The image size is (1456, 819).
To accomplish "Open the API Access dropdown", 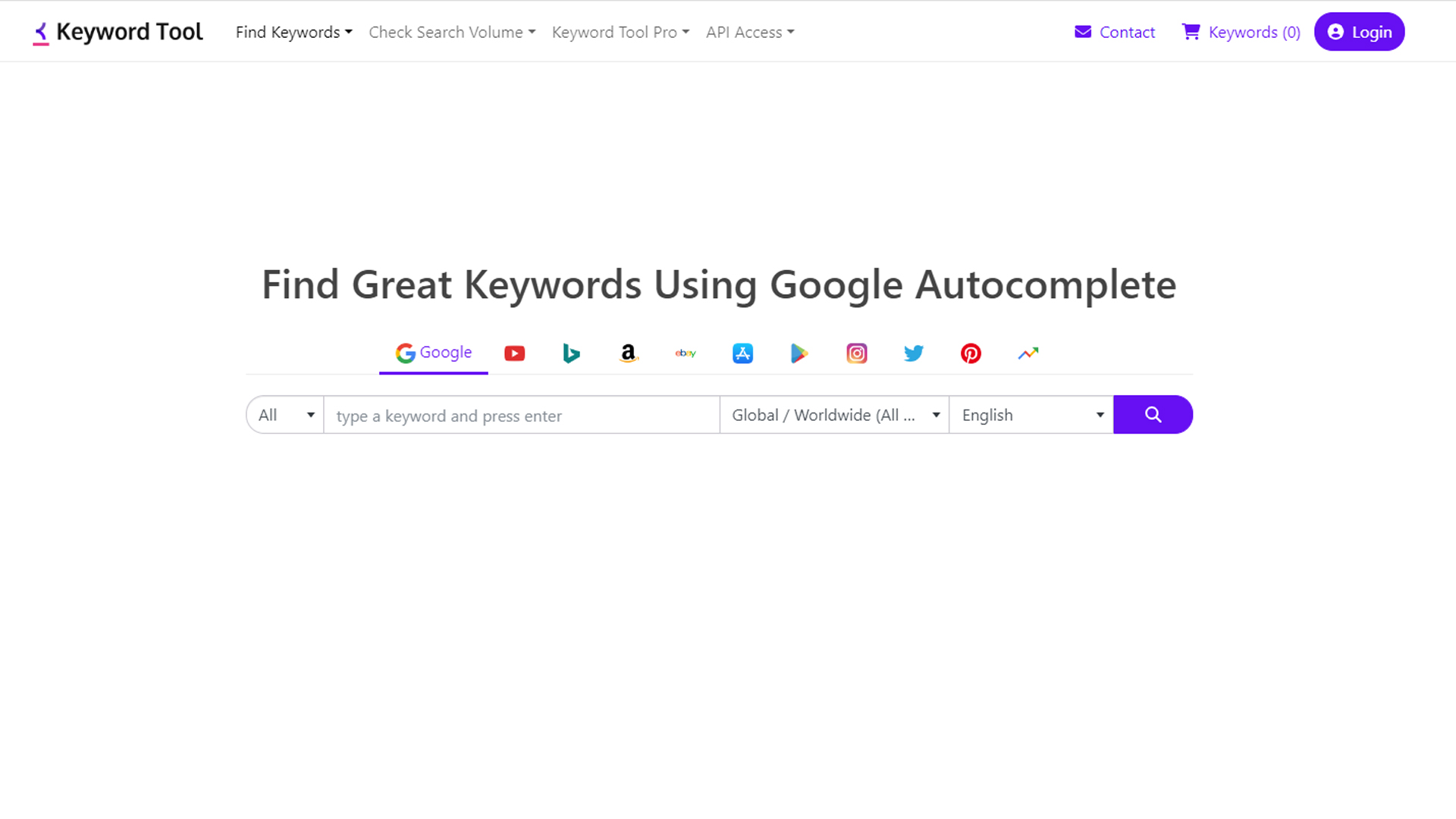I will coord(749,32).
